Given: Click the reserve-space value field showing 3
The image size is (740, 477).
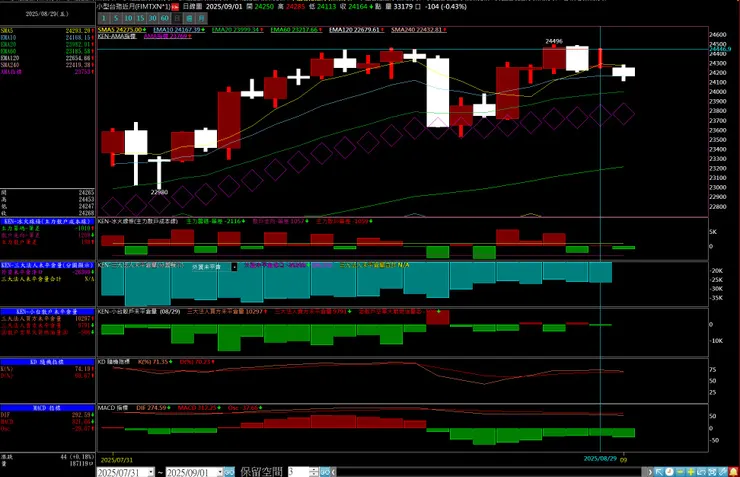Looking at the screenshot, I should pos(298,472).
